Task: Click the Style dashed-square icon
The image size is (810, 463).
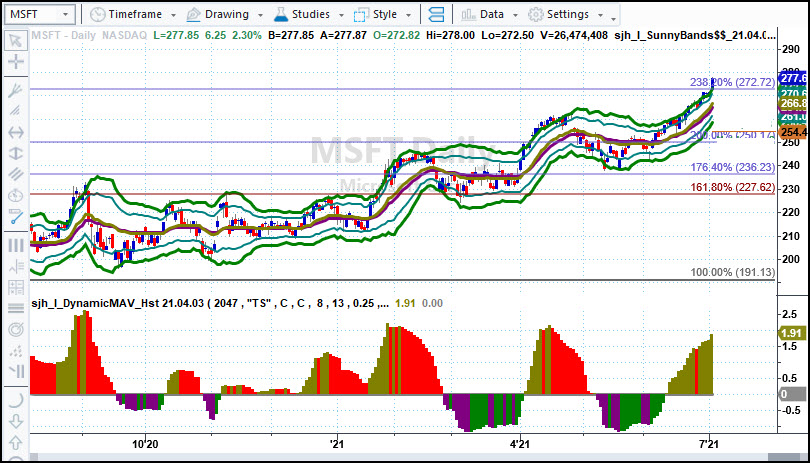Action: [361, 14]
